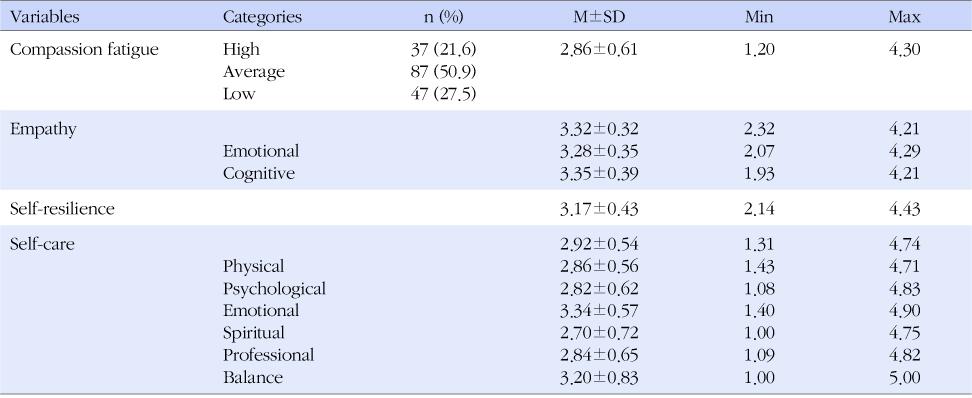Viewport: 972px width, 398px height.
Task: Click the Psychological self-care category
Action: point(275,289)
